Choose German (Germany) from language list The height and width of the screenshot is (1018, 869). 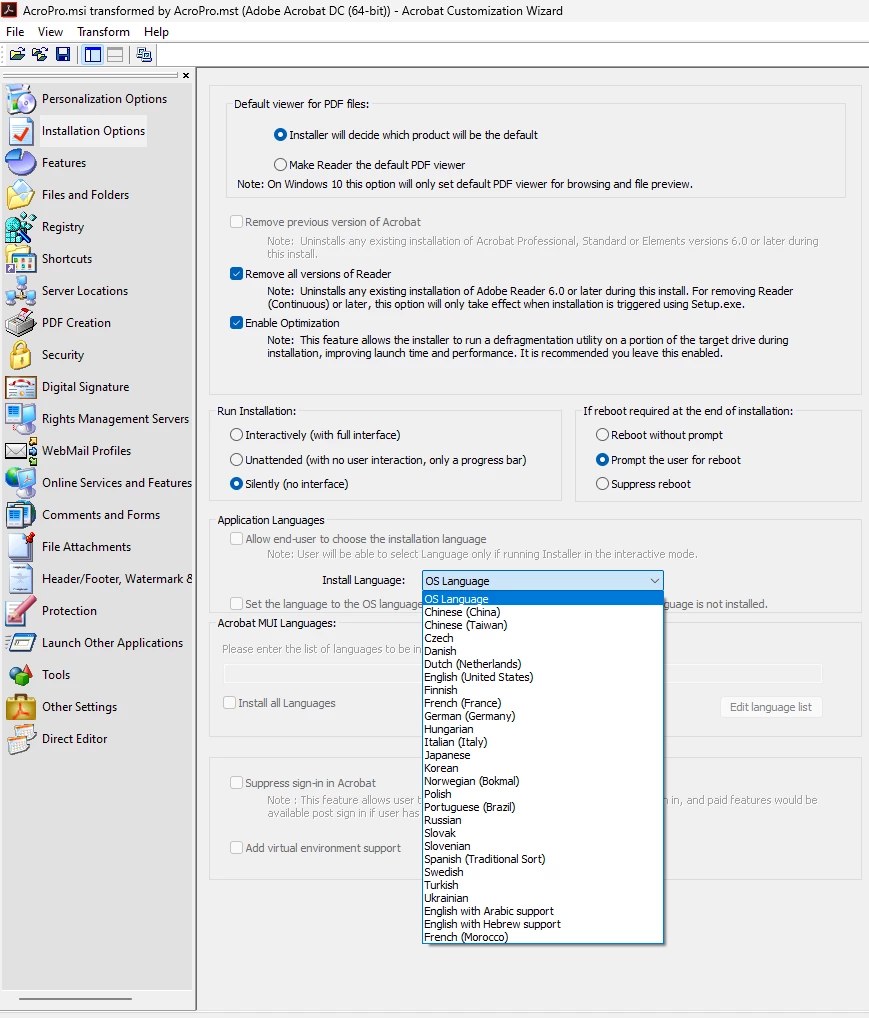[543, 716]
